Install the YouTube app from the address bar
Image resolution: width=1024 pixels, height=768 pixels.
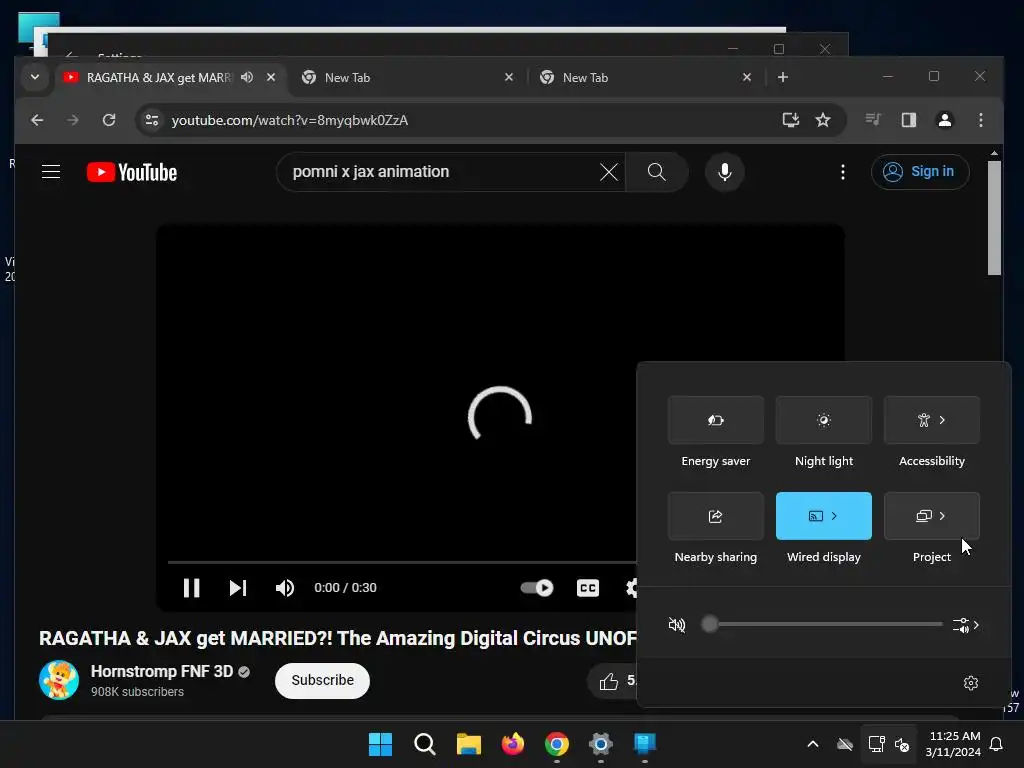[x=790, y=120]
